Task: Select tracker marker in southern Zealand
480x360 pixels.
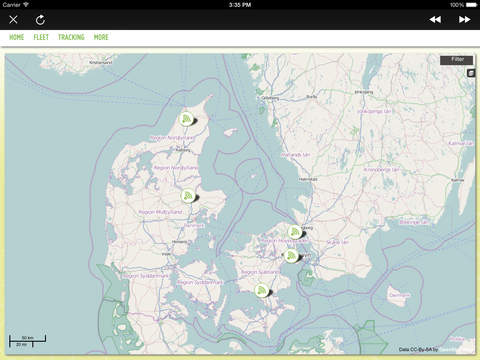Action: point(262,290)
